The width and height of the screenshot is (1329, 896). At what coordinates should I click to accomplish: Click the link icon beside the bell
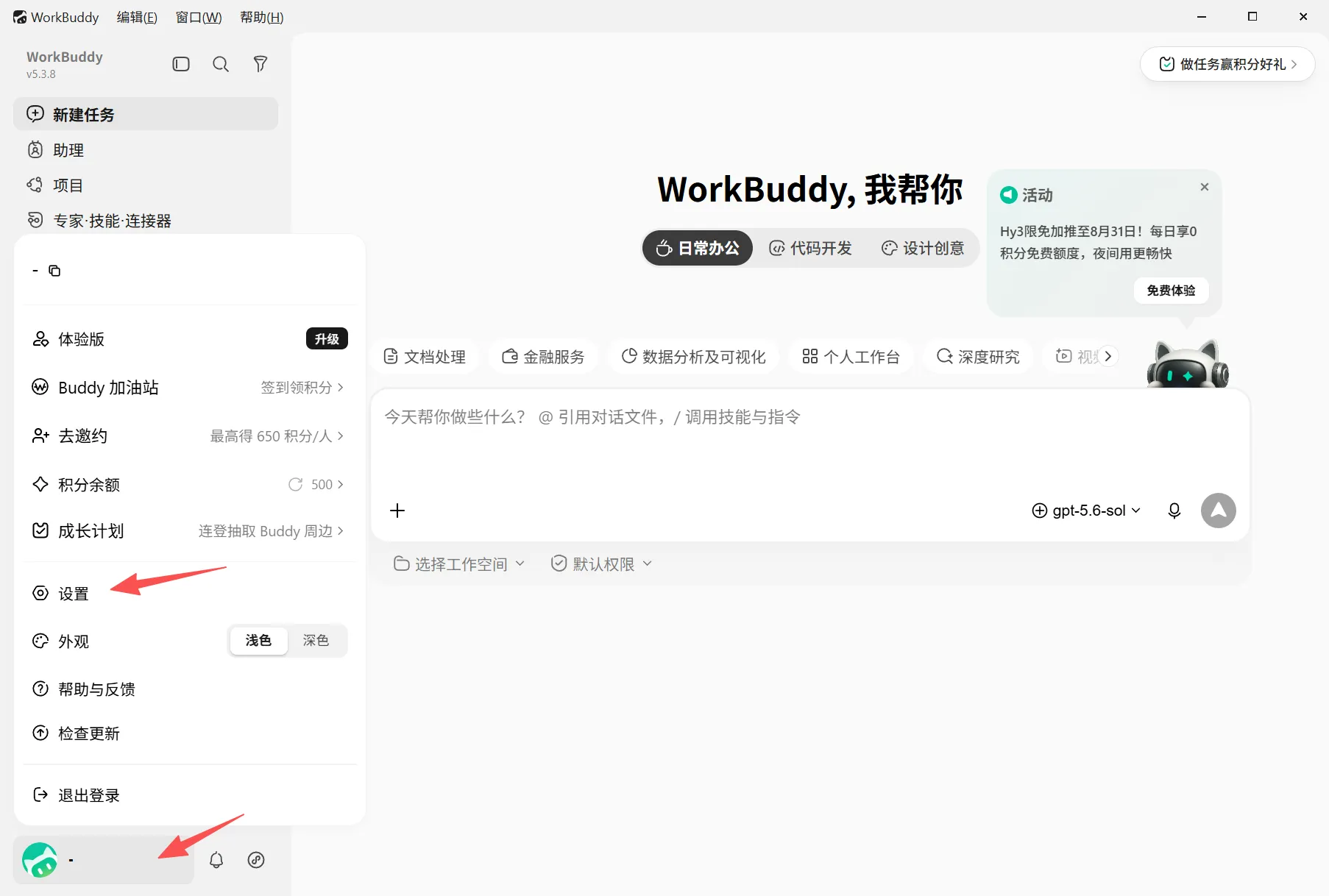[x=256, y=860]
